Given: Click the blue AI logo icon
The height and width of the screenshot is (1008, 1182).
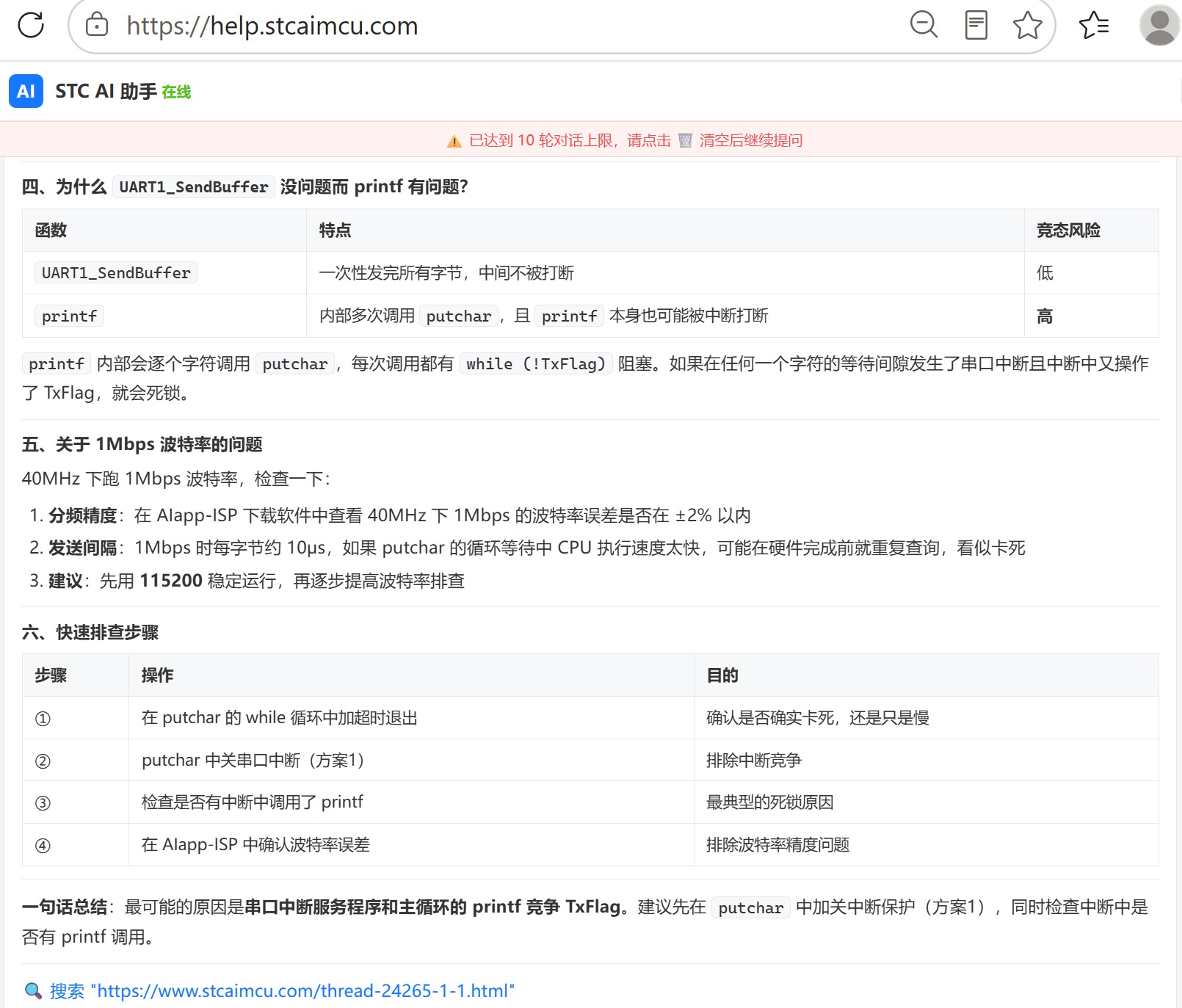Looking at the screenshot, I should 26,91.
